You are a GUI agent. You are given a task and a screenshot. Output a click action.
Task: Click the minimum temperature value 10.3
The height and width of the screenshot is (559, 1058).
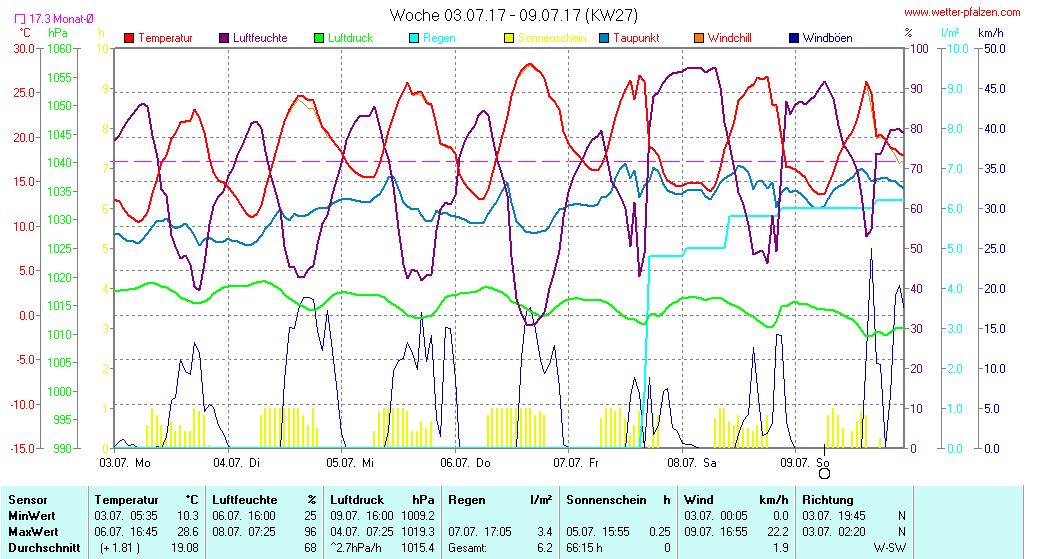pyautogui.click(x=188, y=516)
